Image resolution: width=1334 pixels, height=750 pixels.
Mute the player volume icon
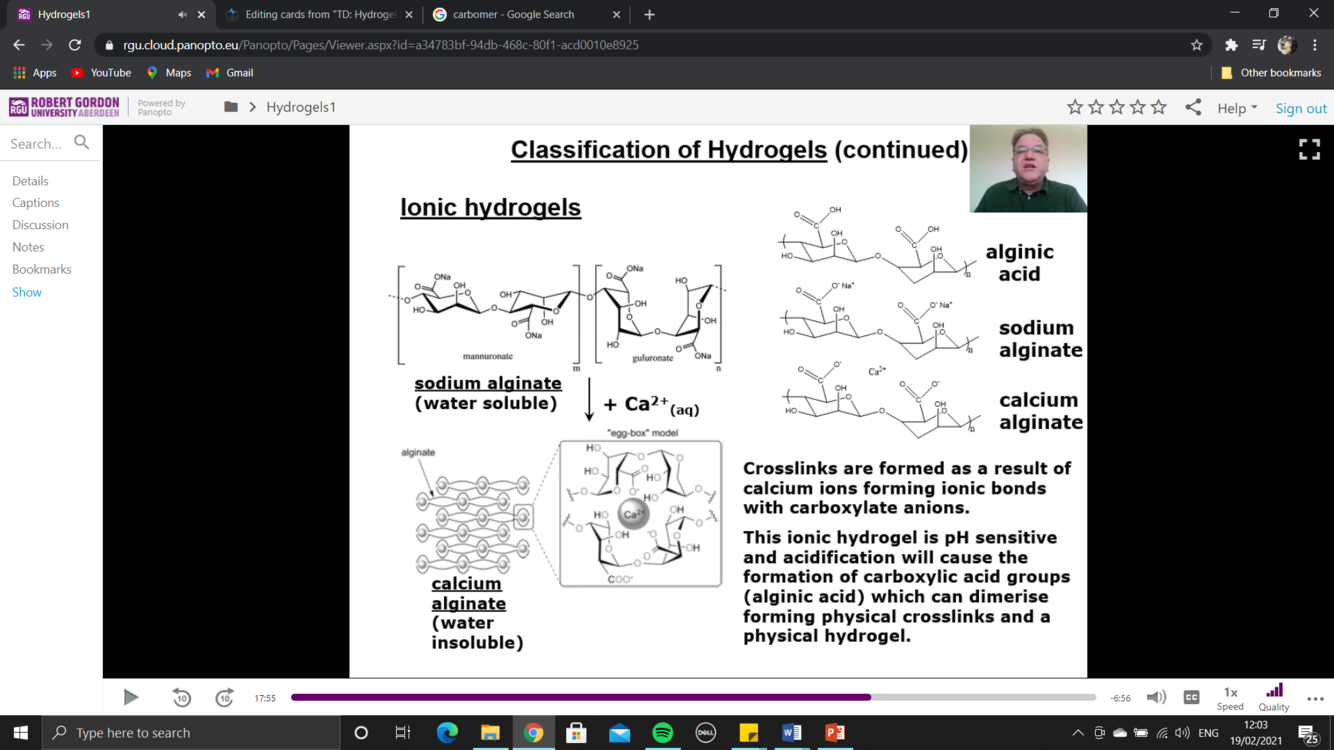pyautogui.click(x=1156, y=697)
